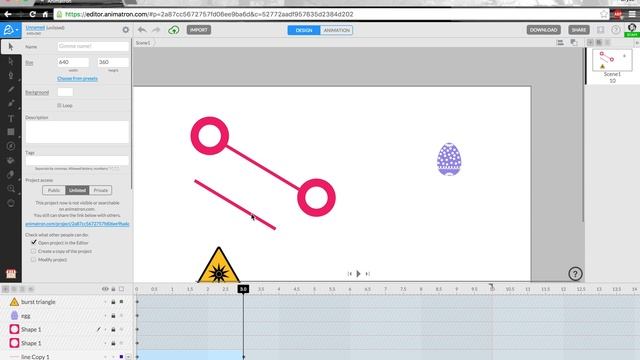The width and height of the screenshot is (640, 360).
Task: Toggle lock on burst triangle layer
Action: (113, 302)
